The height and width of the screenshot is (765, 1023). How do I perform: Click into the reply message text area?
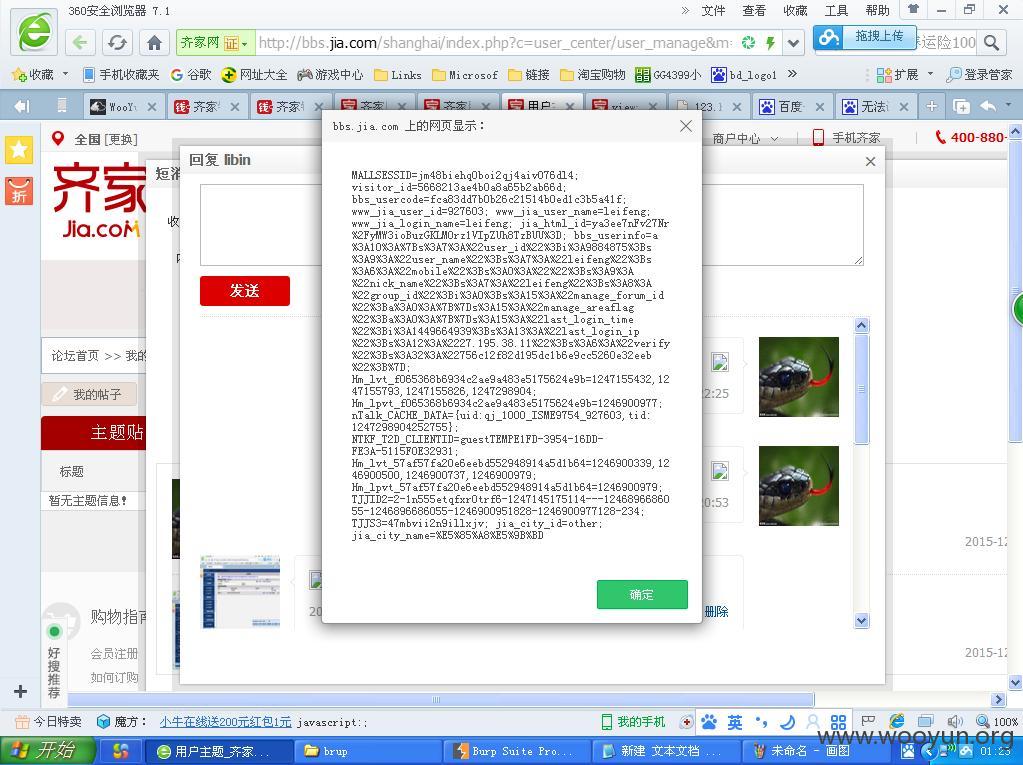(x=532, y=225)
